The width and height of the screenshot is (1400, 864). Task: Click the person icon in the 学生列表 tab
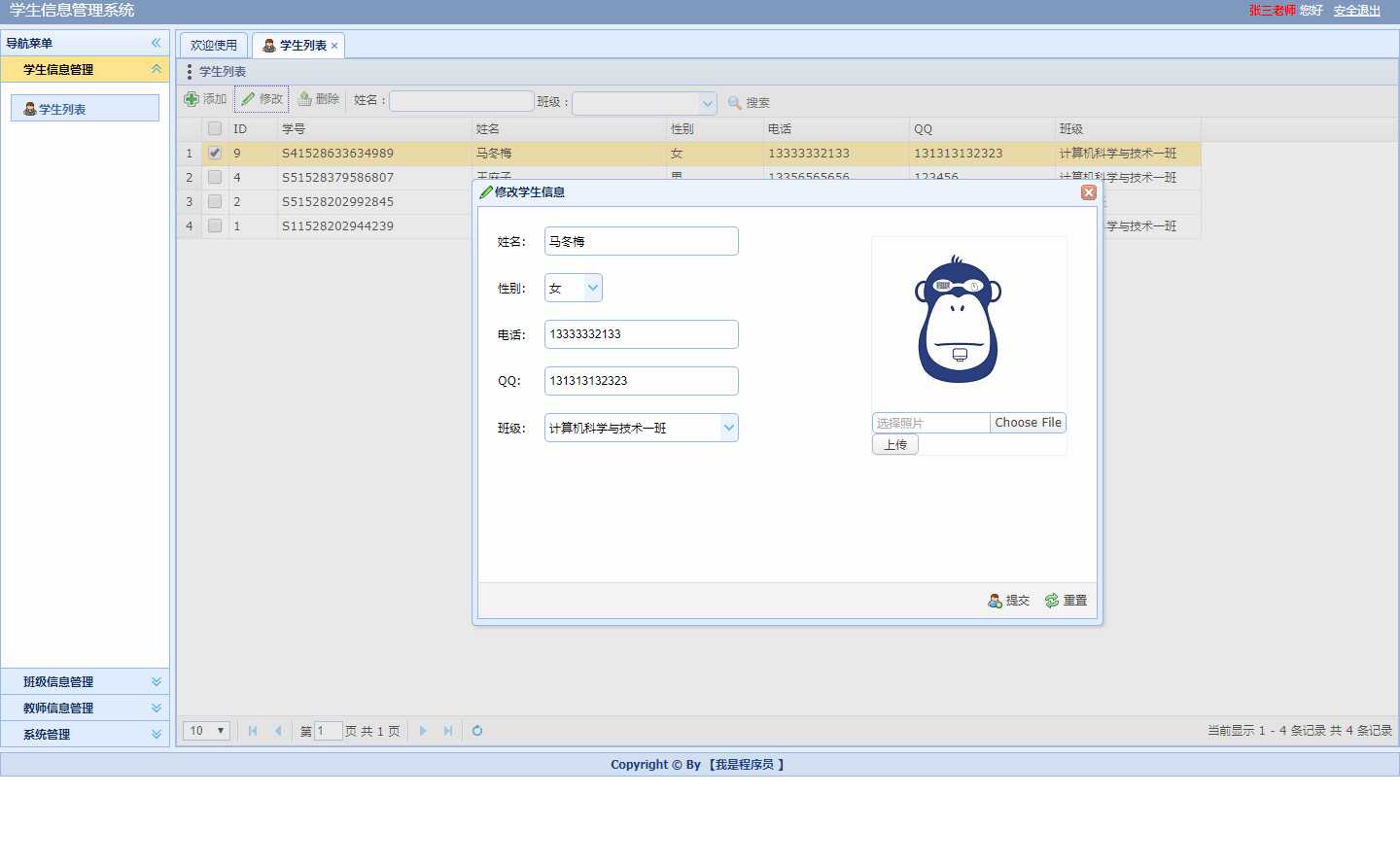pos(269,46)
